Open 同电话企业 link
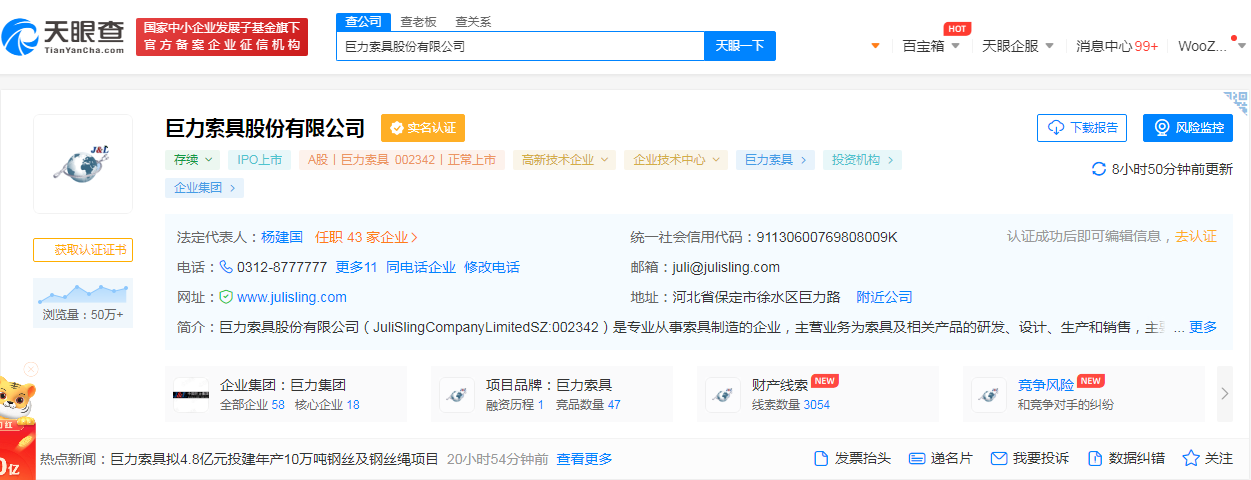This screenshot has height=480, width=1251. pyautogui.click(x=421, y=267)
